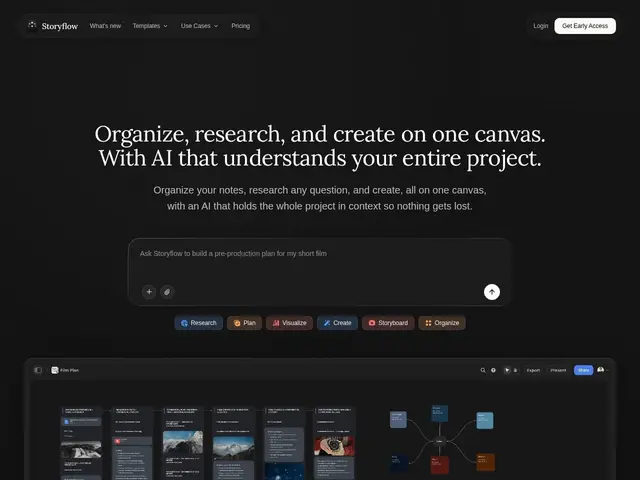Select the Create chip
Screen dimensions: 640x480
pyautogui.click(x=337, y=323)
